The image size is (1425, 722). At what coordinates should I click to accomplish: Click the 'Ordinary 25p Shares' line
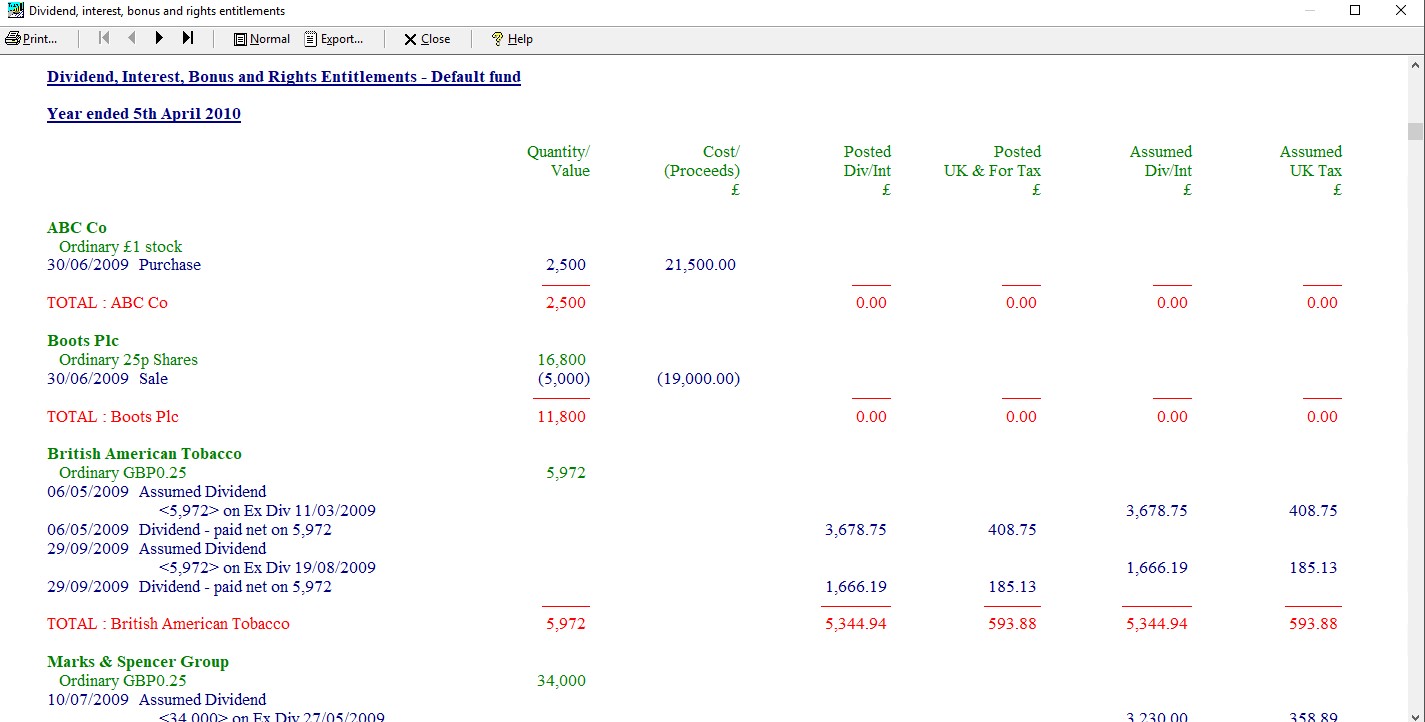tap(128, 360)
